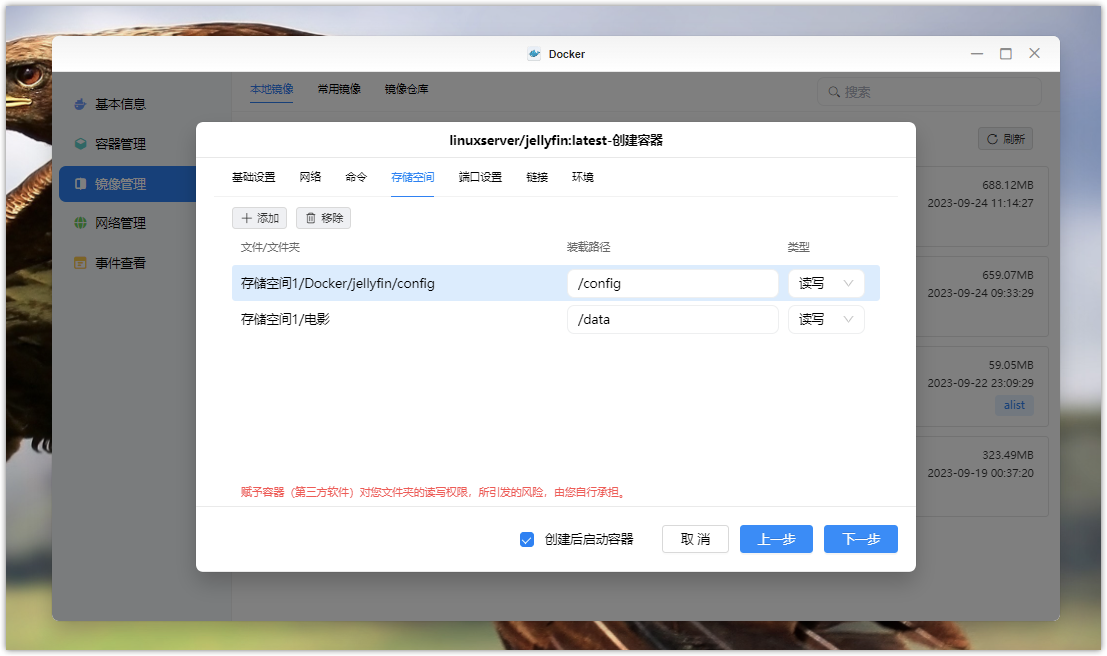The height and width of the screenshot is (656, 1107).
Task: Open the 读写 dropdown for /config
Action: click(826, 283)
